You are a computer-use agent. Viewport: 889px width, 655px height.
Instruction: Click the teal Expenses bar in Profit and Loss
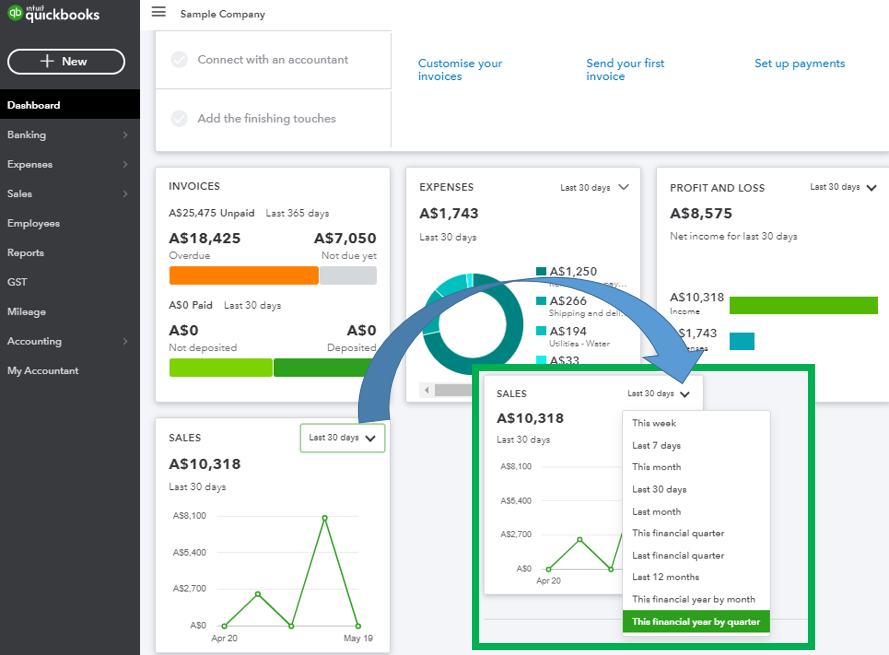(742, 341)
